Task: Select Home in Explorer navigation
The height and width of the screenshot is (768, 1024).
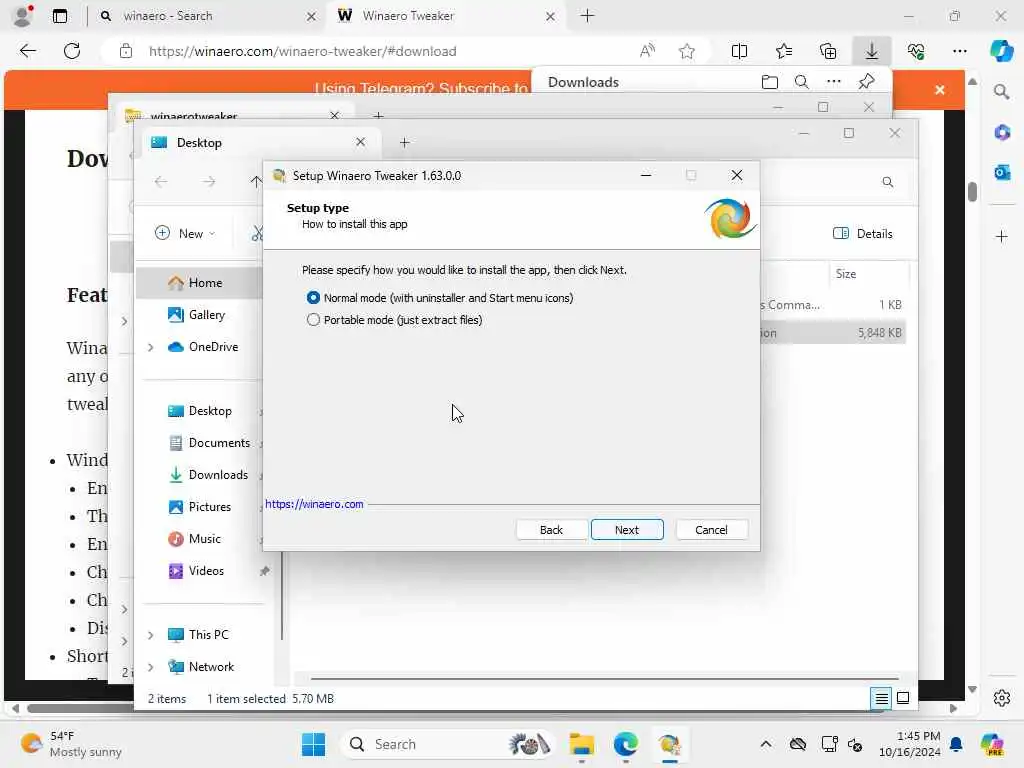Action: [200, 283]
